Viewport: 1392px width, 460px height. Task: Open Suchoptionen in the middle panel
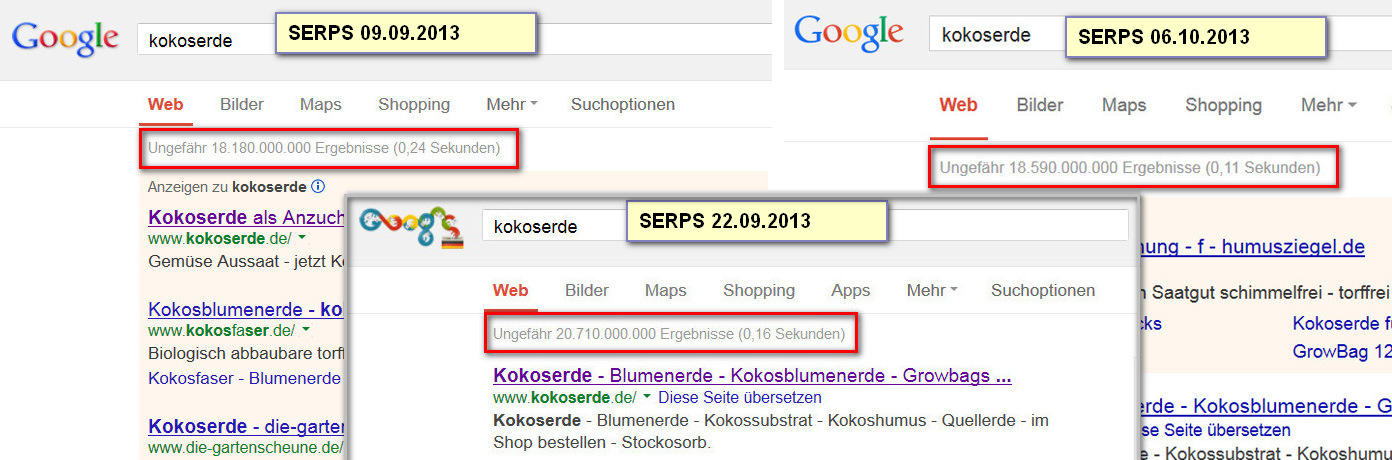[x=1043, y=291]
